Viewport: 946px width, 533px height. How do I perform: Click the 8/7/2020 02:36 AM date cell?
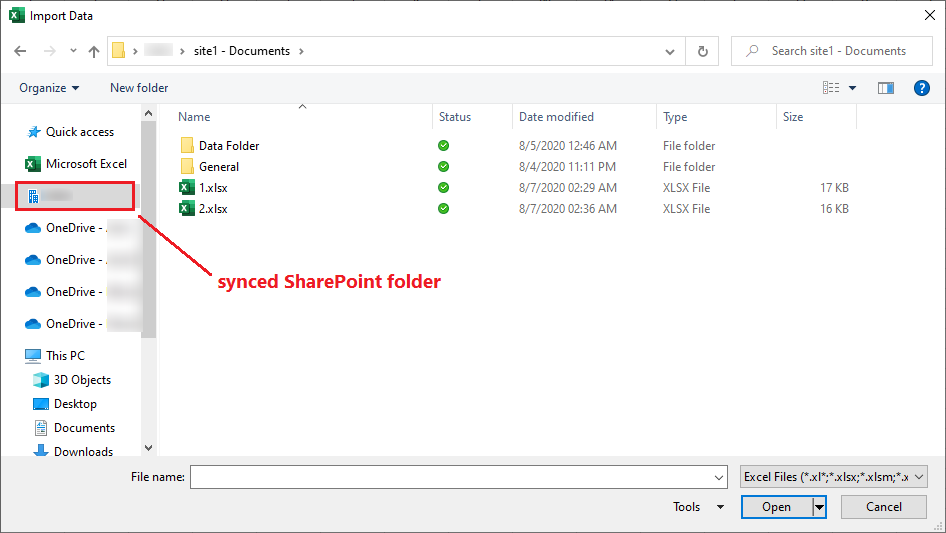point(568,209)
